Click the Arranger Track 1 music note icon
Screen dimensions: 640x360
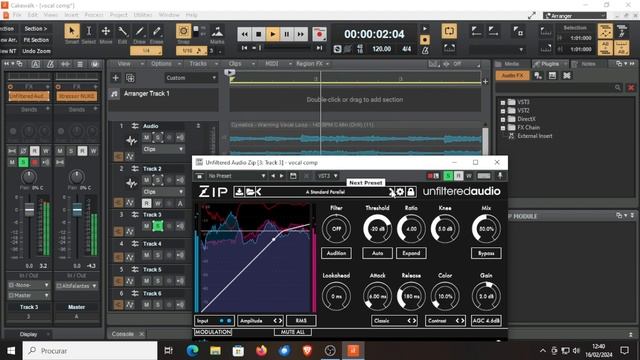click(115, 94)
